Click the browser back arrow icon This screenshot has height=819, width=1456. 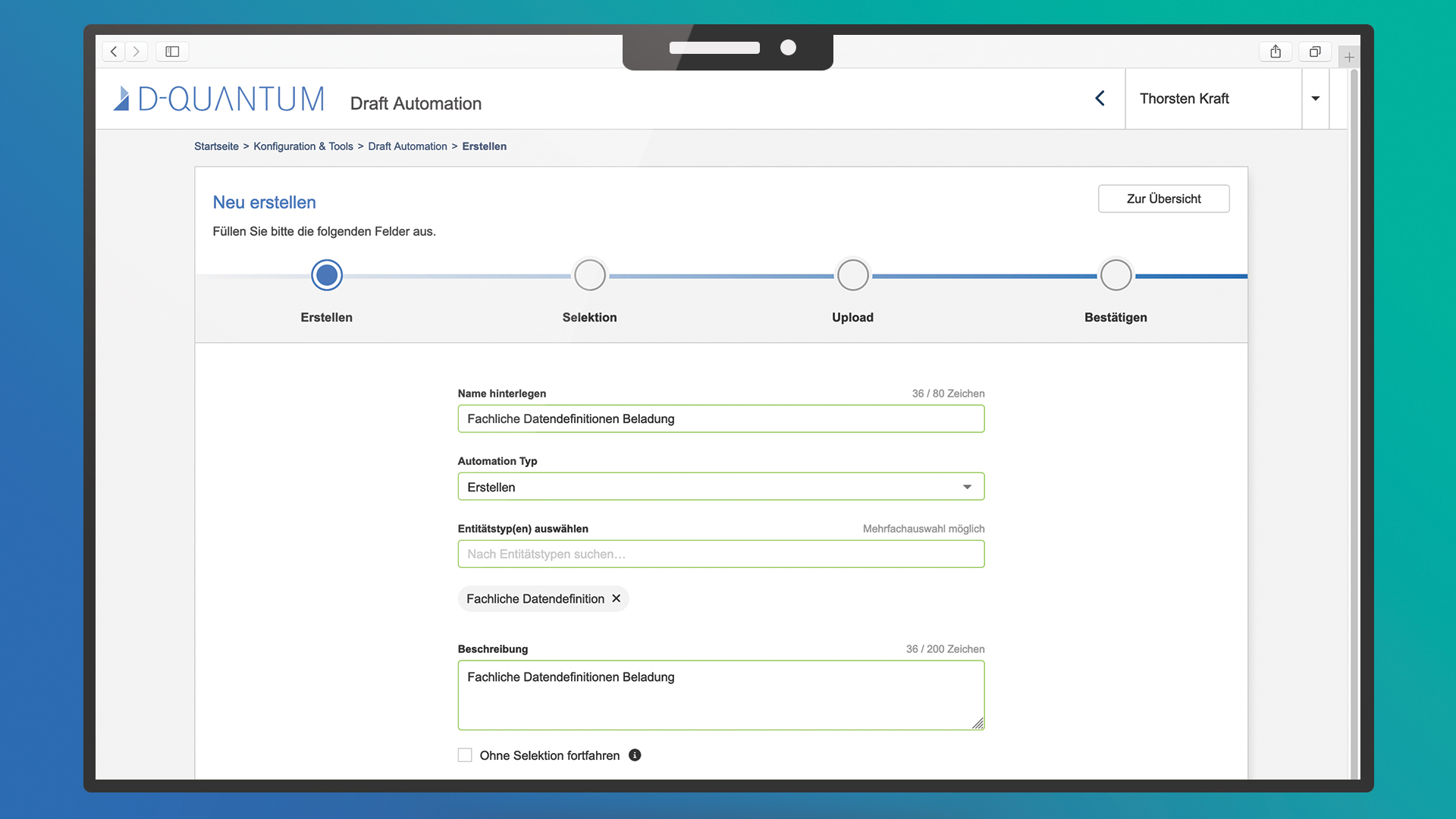114,52
